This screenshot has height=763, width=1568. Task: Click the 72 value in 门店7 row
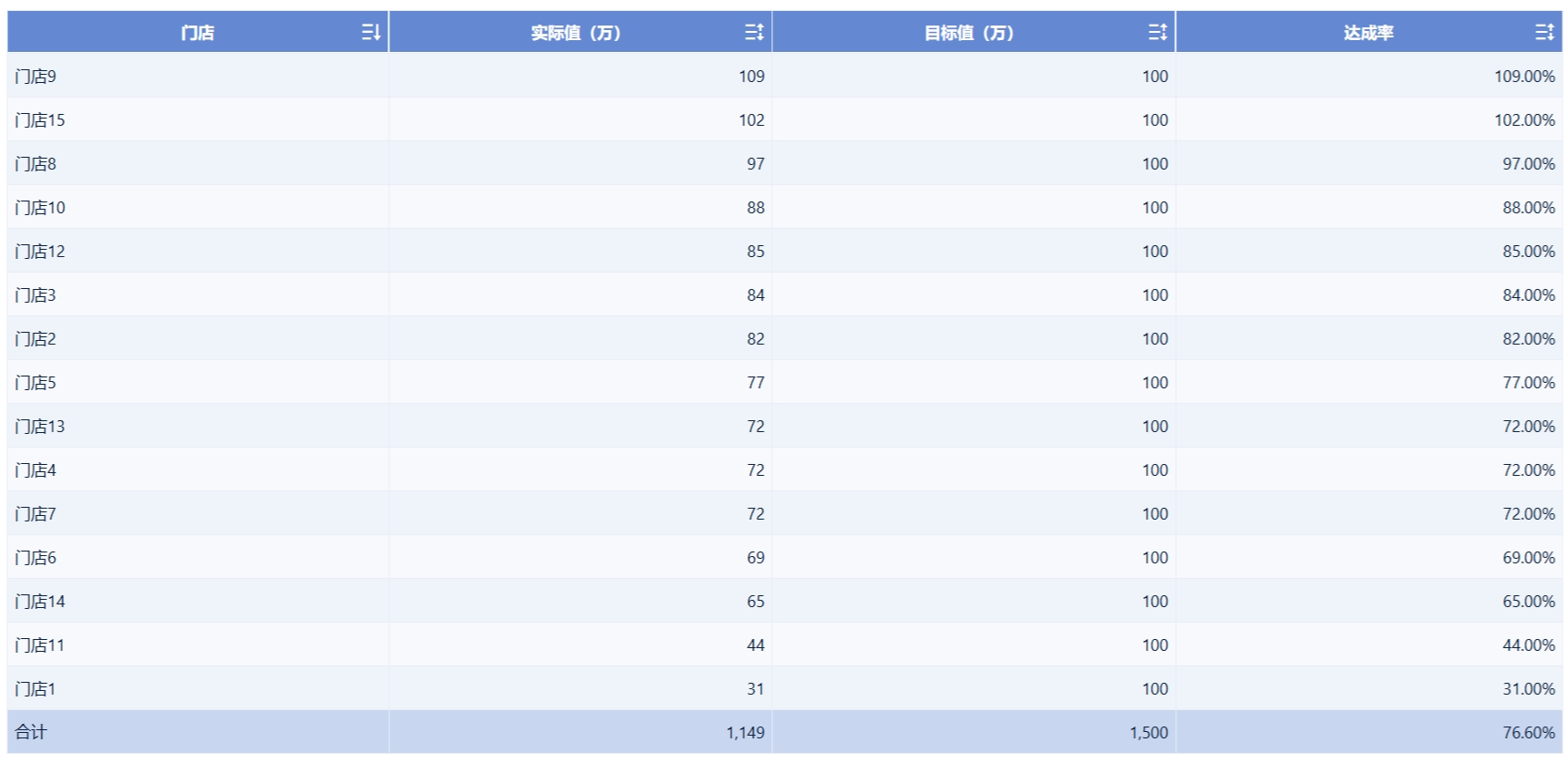(756, 514)
